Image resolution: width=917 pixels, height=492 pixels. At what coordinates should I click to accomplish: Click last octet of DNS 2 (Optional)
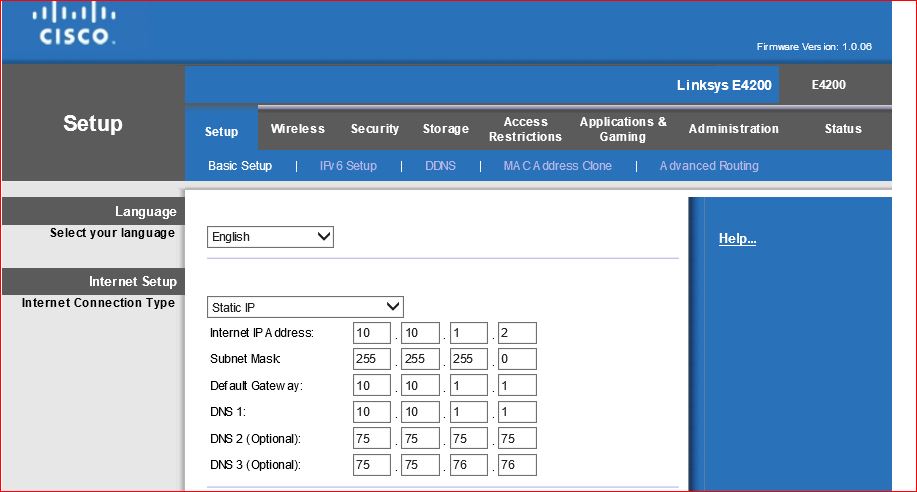point(517,438)
